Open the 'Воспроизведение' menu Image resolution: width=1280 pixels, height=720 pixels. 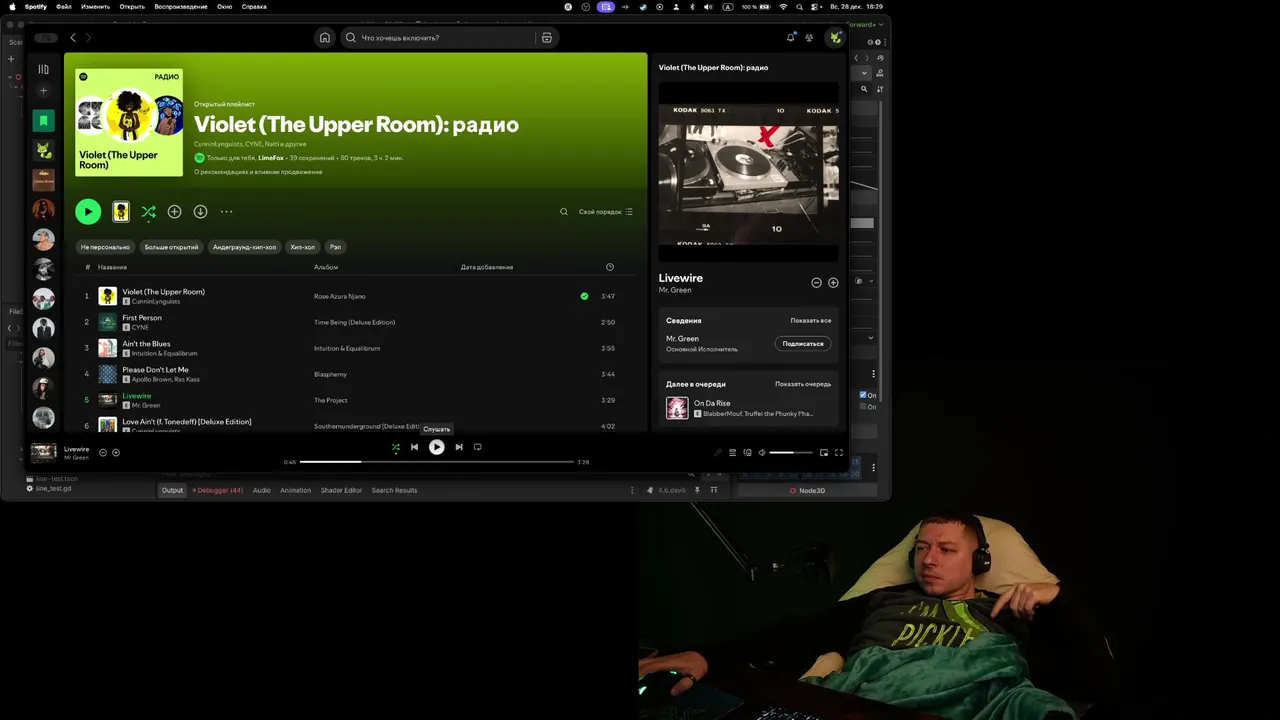click(181, 6)
